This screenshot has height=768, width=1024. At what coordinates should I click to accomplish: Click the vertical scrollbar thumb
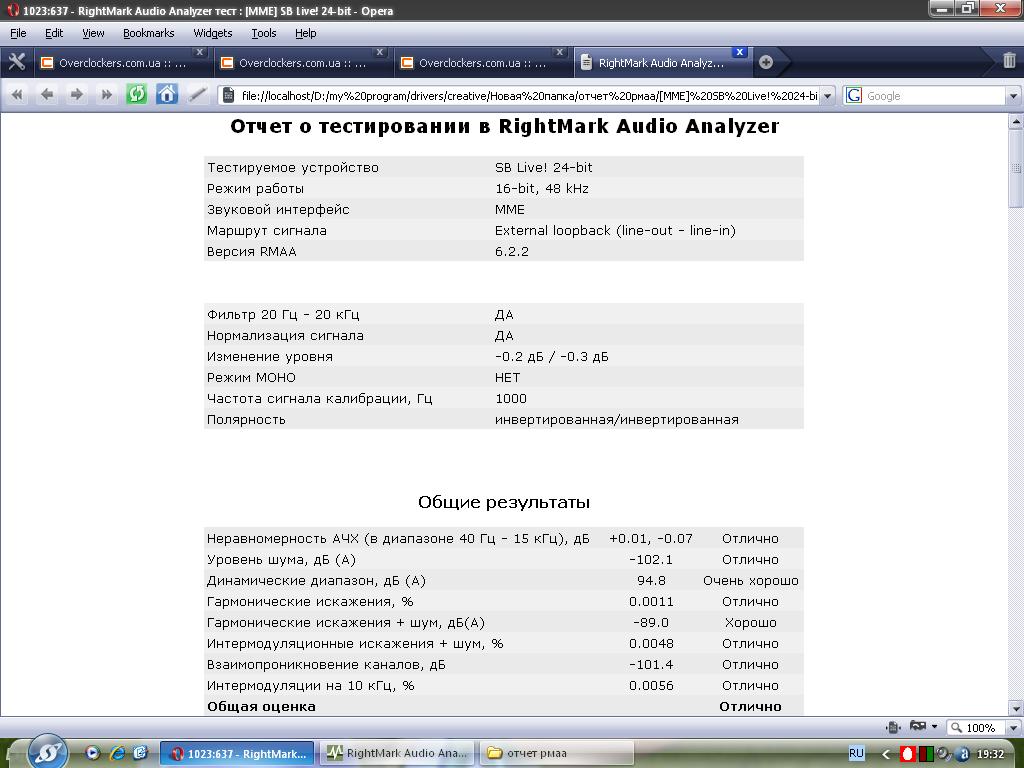coord(1016,168)
